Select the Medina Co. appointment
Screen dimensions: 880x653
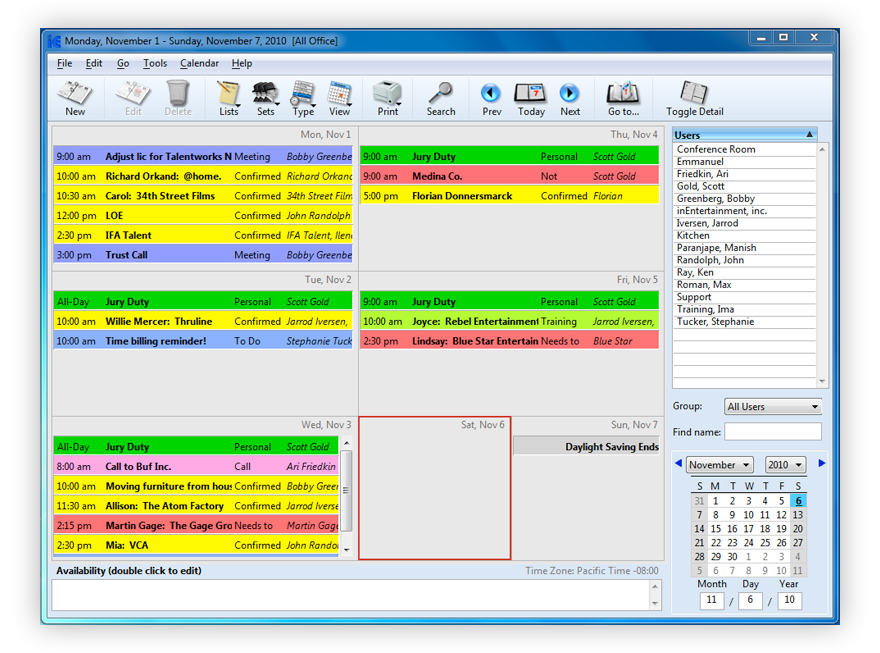[510, 176]
